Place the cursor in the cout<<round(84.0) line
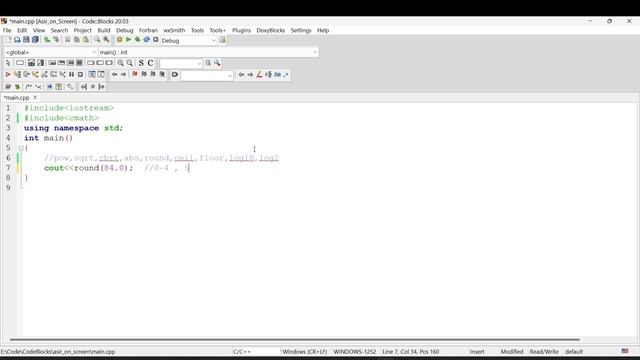Image resolution: width=640 pixels, height=360 pixels. (x=89, y=168)
